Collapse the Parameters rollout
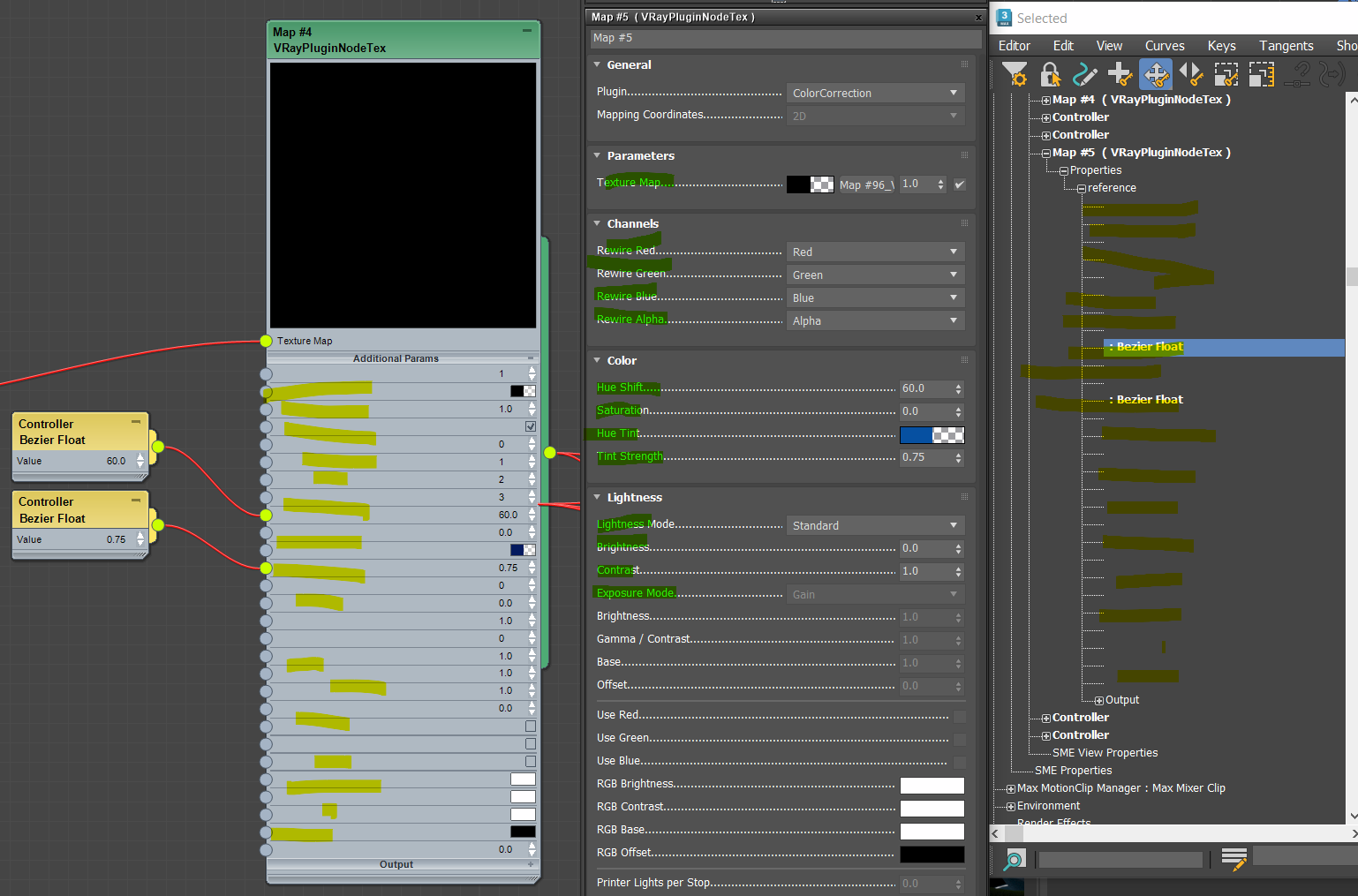The image size is (1358, 896). pyautogui.click(x=598, y=155)
